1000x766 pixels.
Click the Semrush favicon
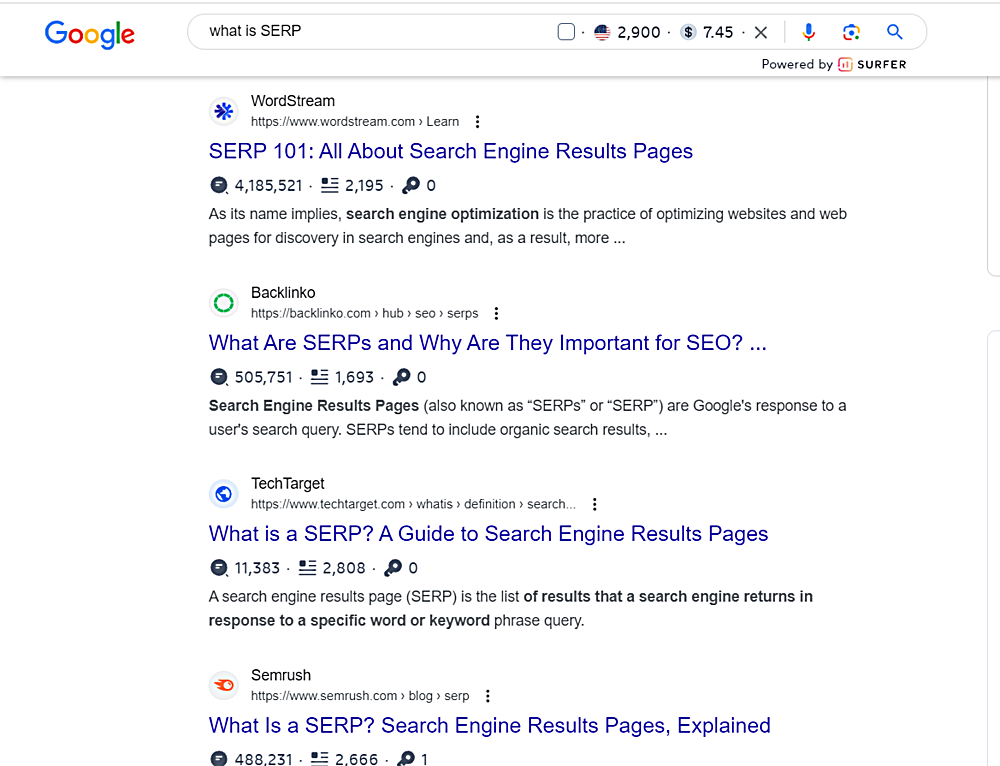pyautogui.click(x=223, y=685)
